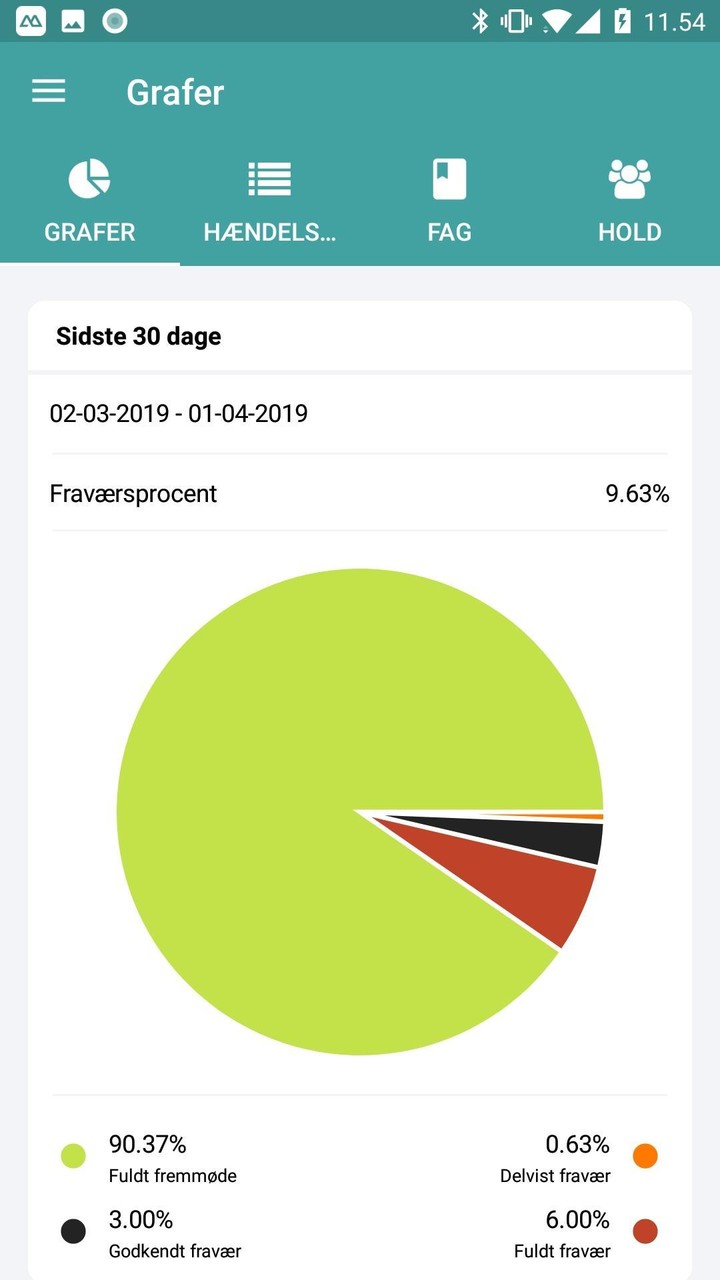Select the date range 02-03-2019 - 01-04-2019
720x1280 pixels.
tap(180, 413)
